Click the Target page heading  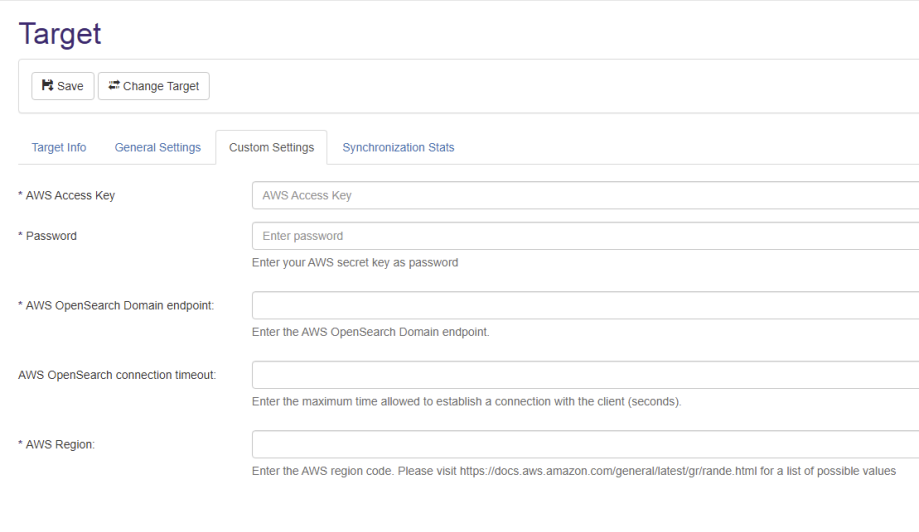click(x=60, y=34)
